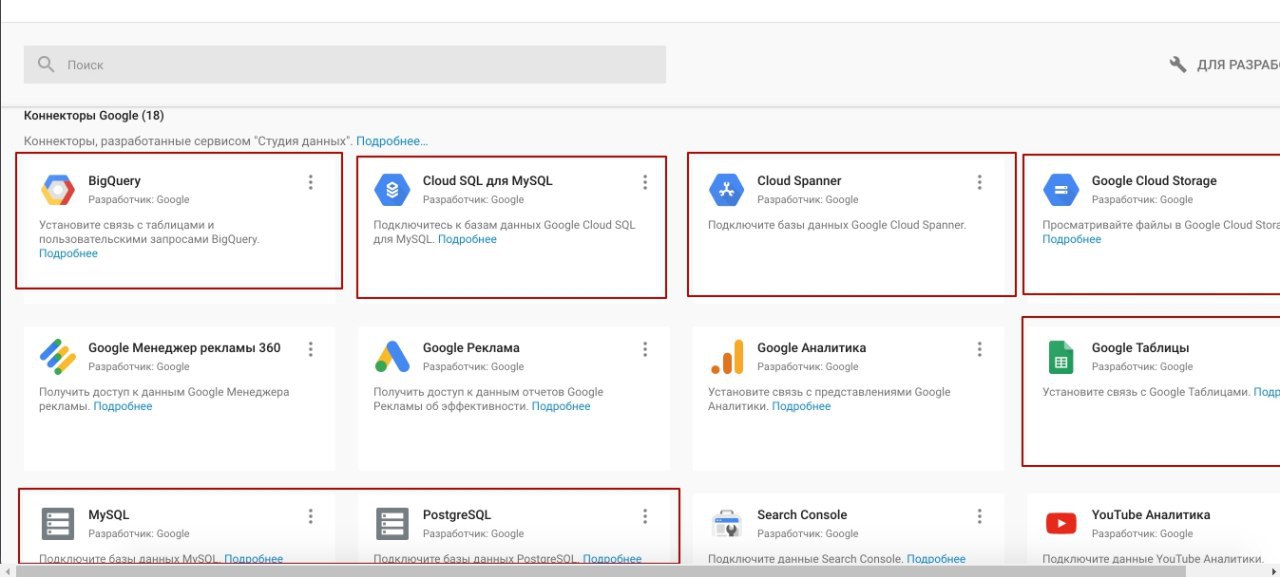
Task: Click the Поиск search field
Action: pyautogui.click(x=345, y=64)
